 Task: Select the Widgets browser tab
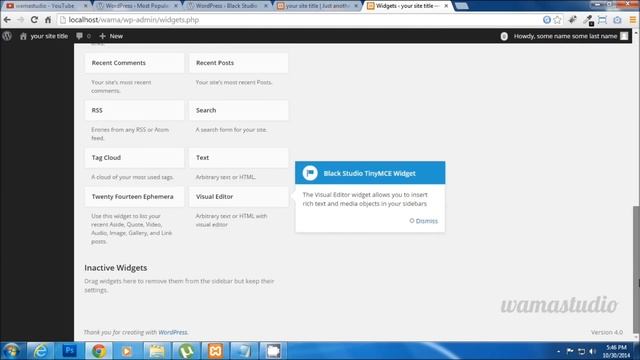(407, 6)
